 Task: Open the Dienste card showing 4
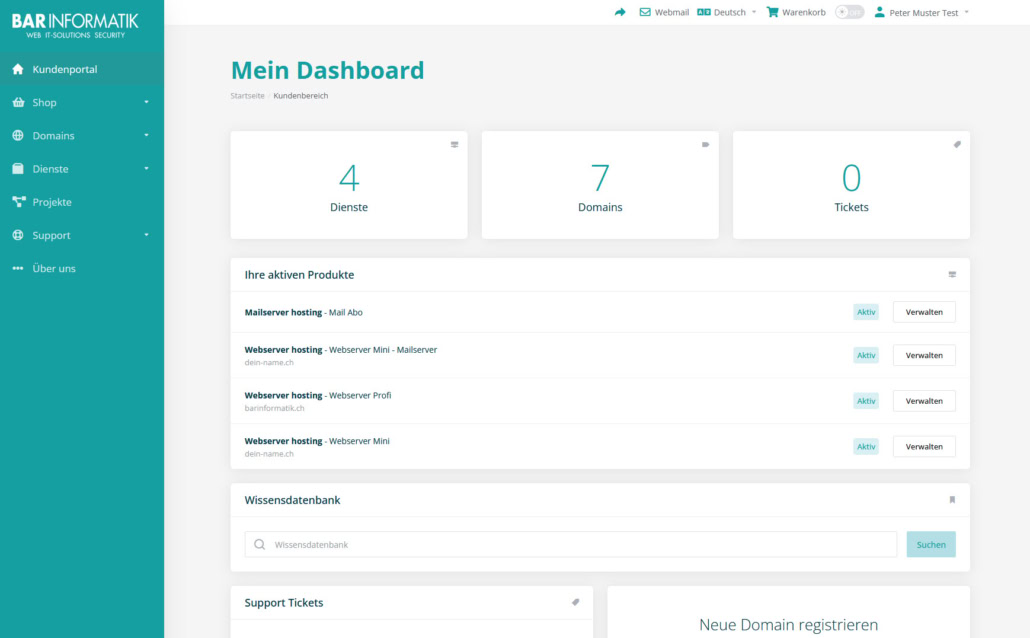[x=349, y=185]
